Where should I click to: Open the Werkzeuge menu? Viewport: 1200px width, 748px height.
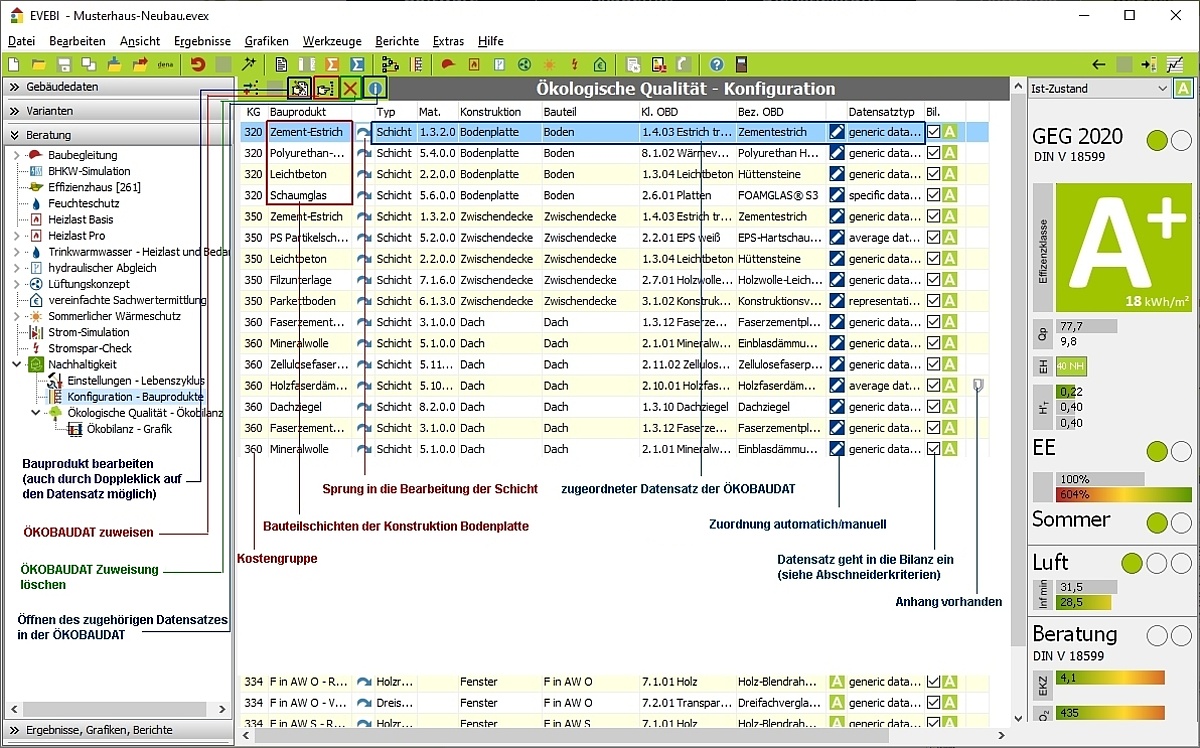click(332, 41)
